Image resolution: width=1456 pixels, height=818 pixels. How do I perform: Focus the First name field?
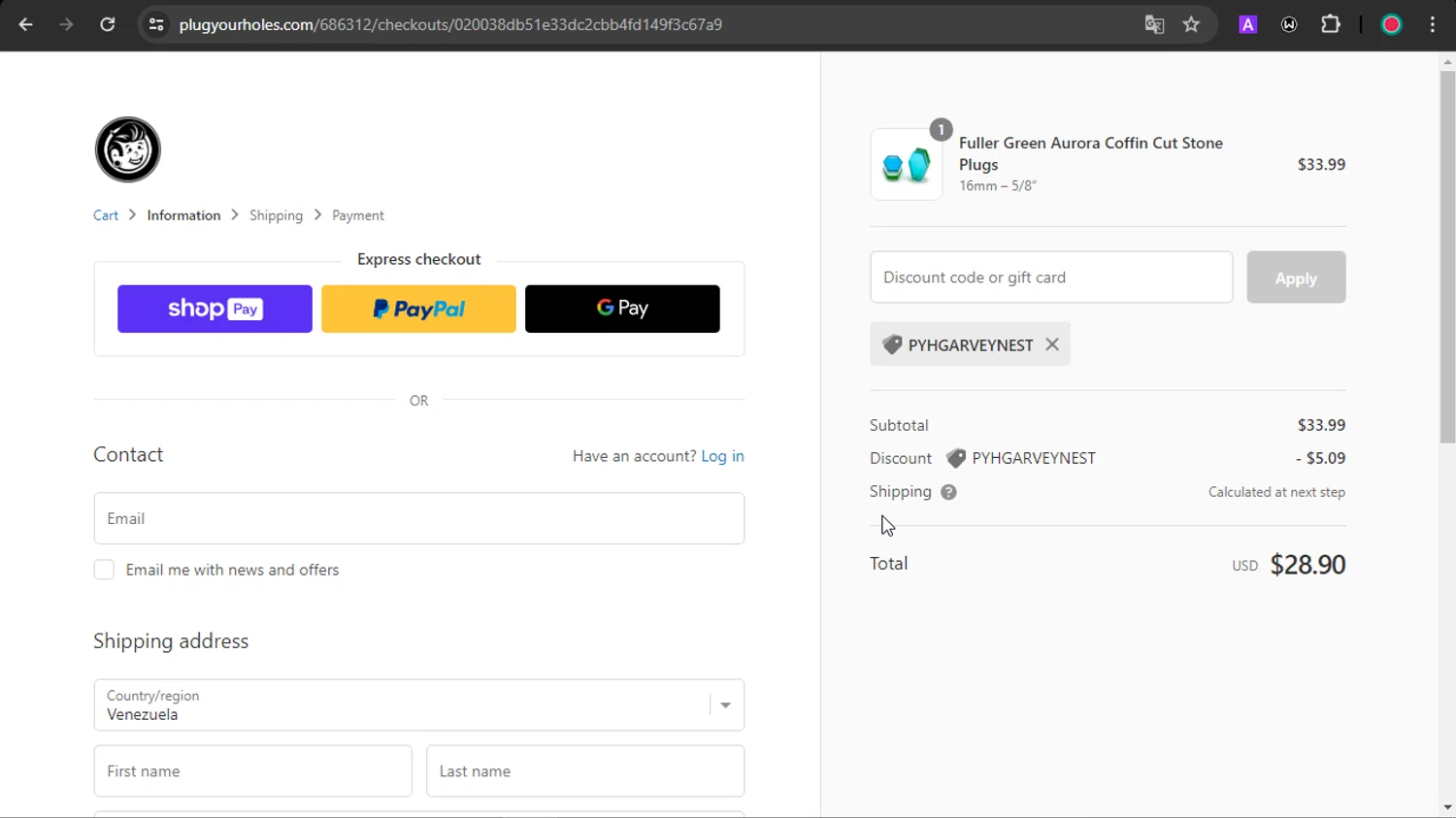(x=252, y=771)
